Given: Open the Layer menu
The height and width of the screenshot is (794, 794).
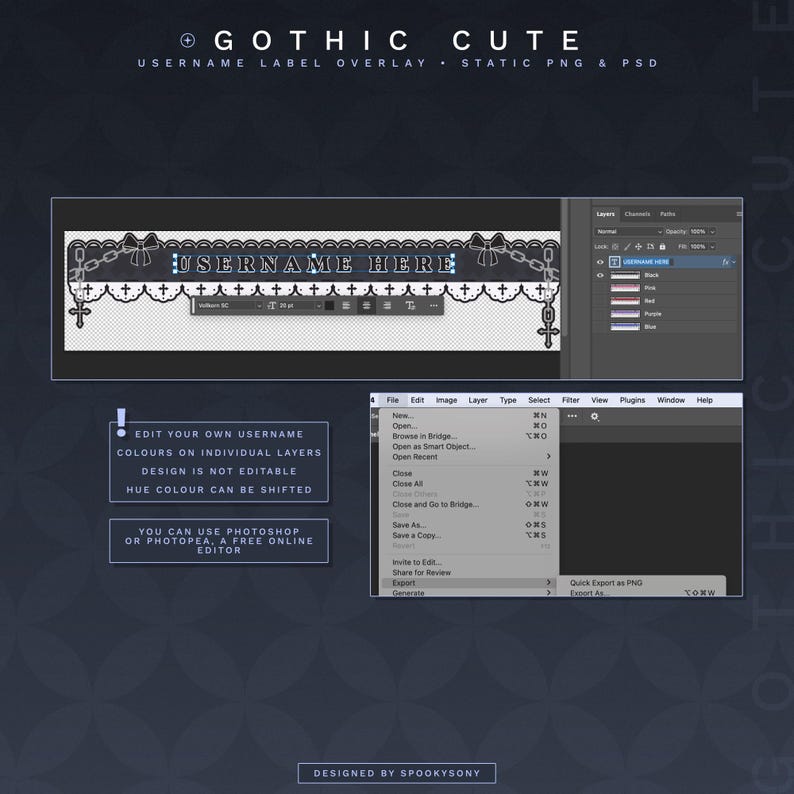Looking at the screenshot, I should click(478, 400).
